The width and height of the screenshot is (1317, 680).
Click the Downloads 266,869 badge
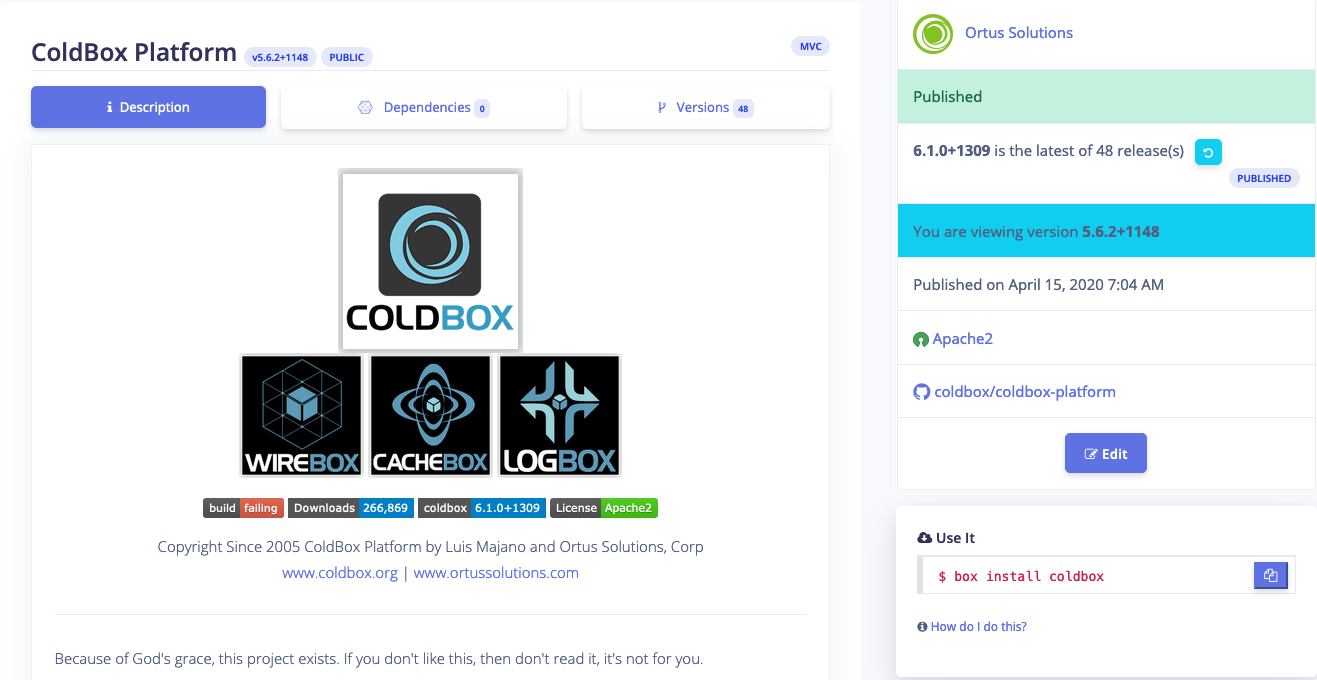tap(350, 508)
